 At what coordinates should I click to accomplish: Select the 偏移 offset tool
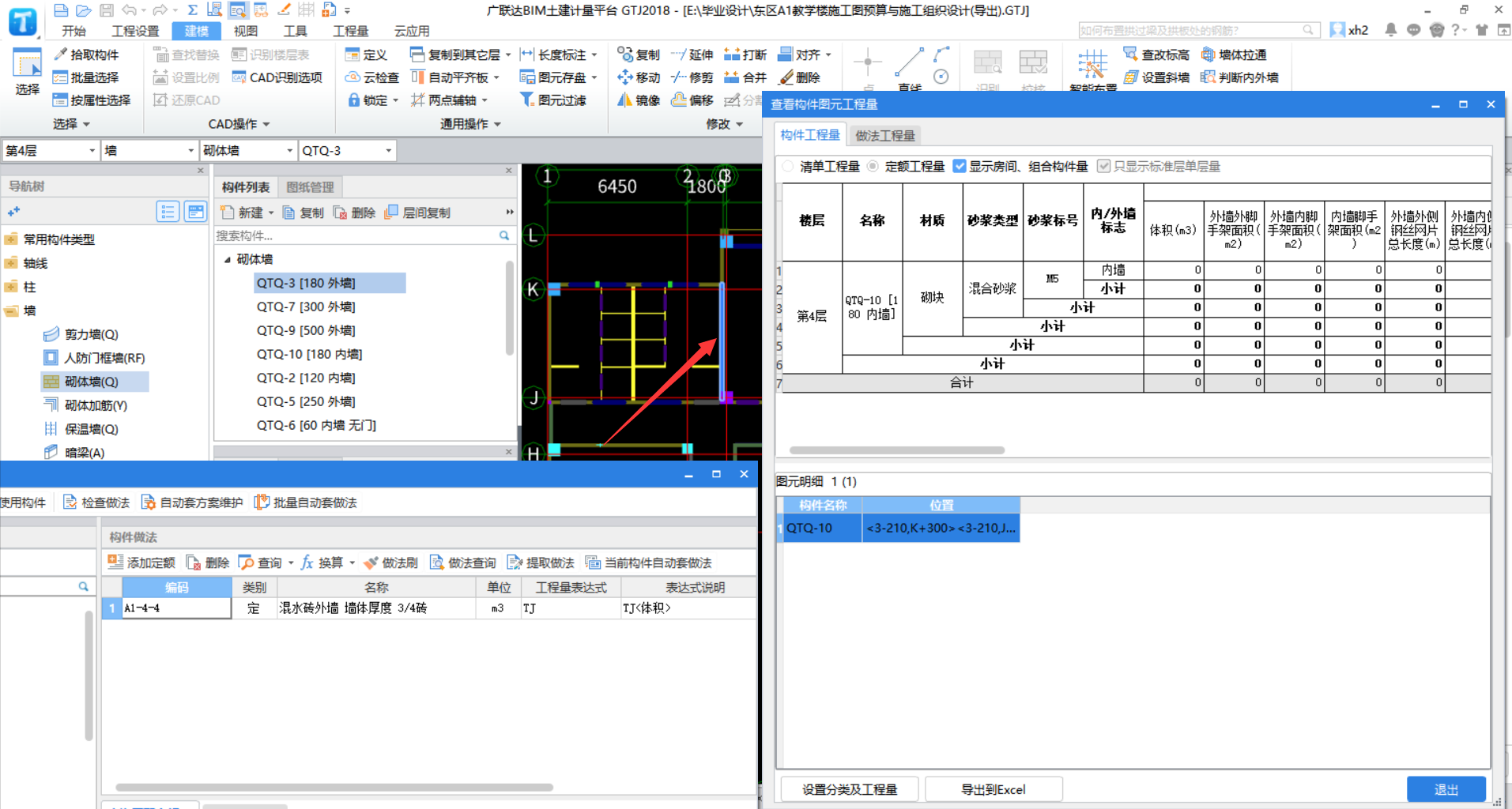click(x=692, y=100)
